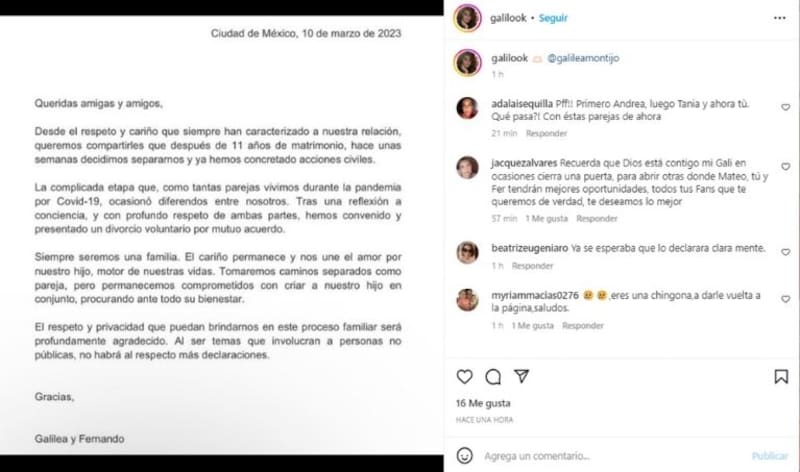
Task: Open the three-dots options menu
Action: click(780, 18)
